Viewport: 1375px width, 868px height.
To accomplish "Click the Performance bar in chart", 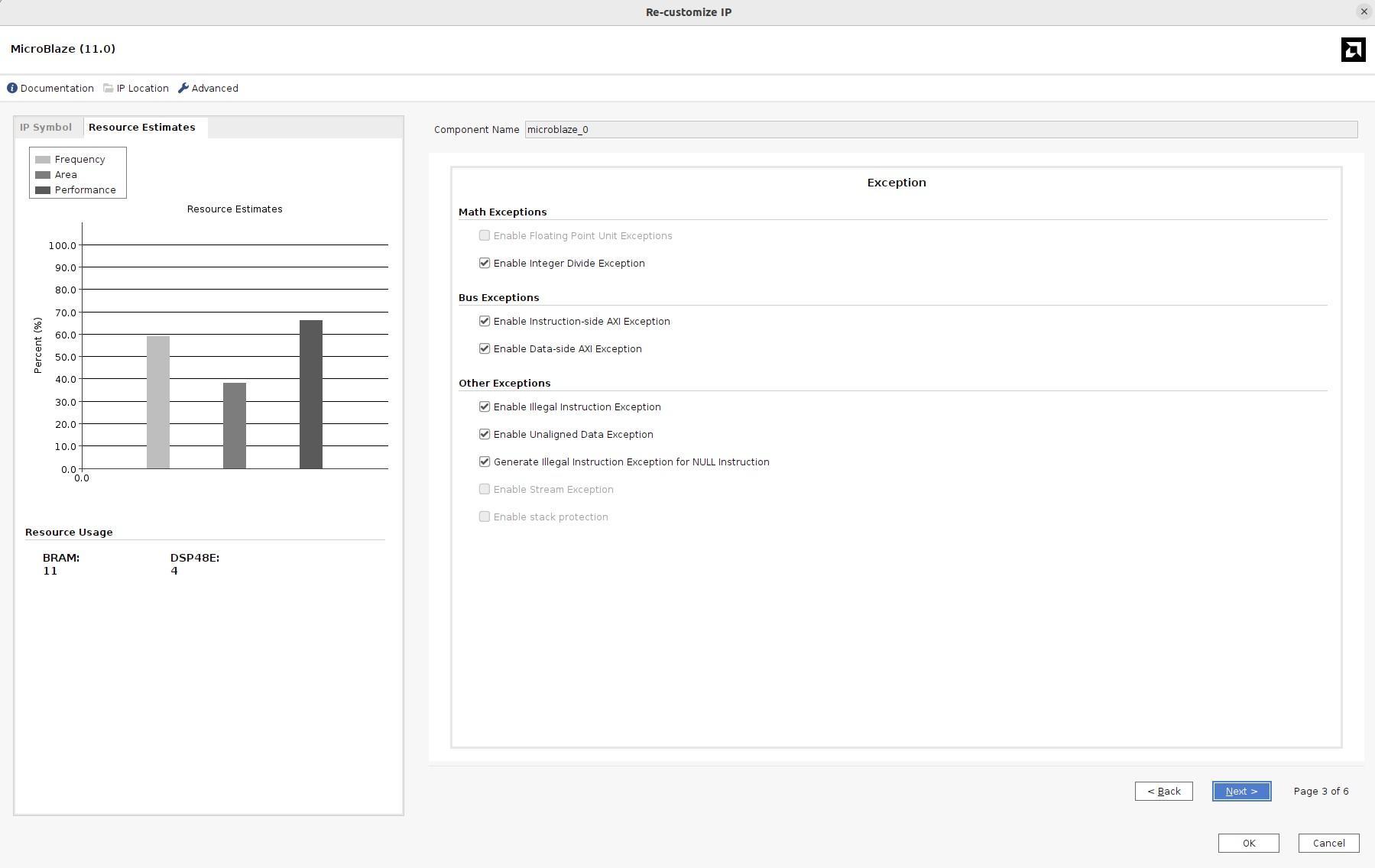I will pyautogui.click(x=311, y=394).
